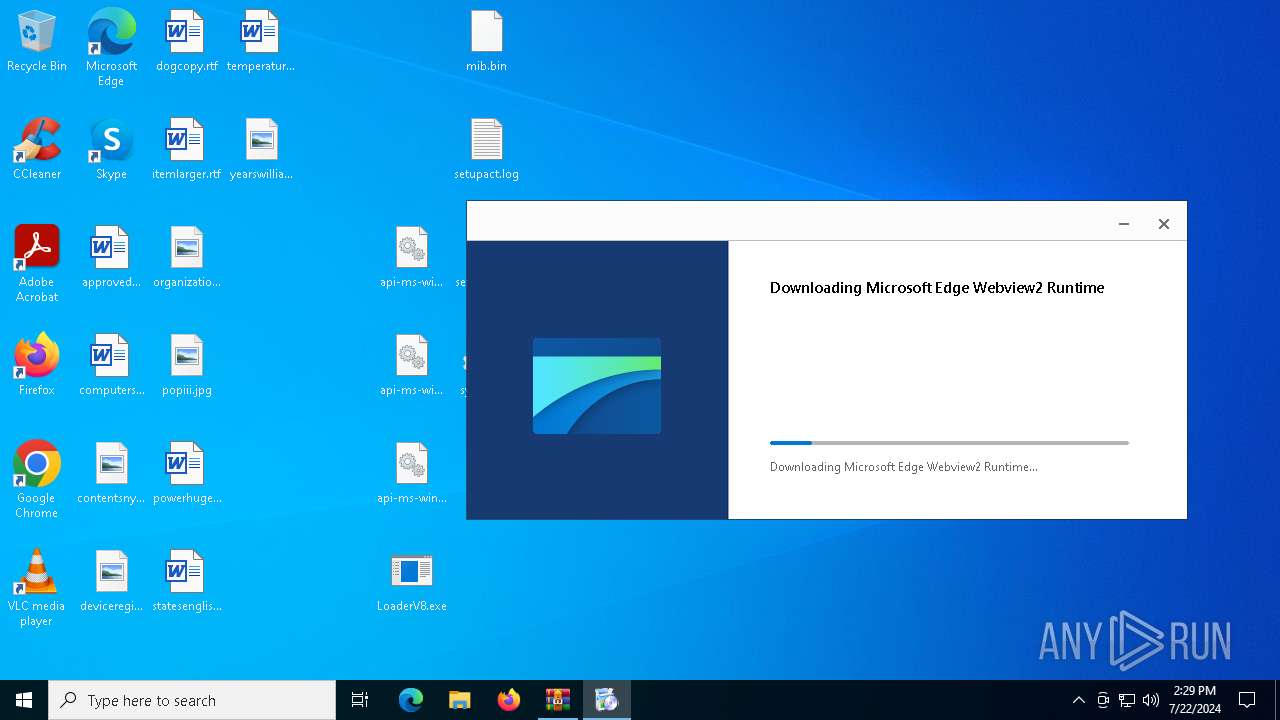Select the setupact.log file icon
The image size is (1280, 720).
(486, 149)
